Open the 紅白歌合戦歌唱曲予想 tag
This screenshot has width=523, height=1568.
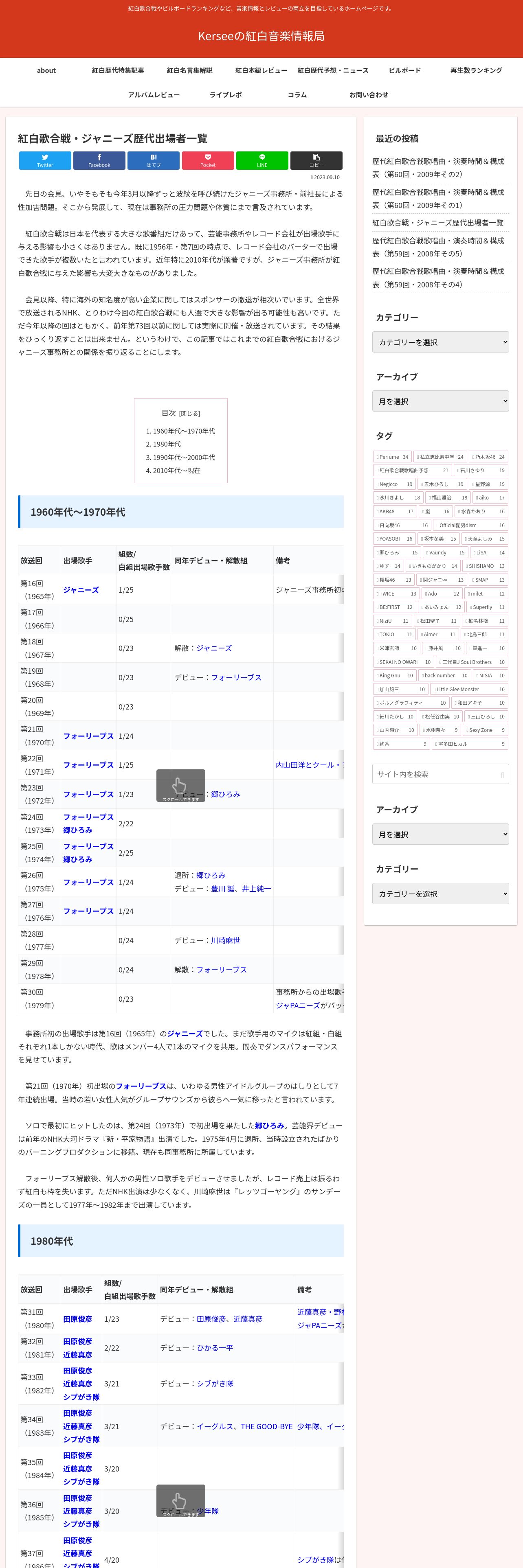[x=412, y=470]
